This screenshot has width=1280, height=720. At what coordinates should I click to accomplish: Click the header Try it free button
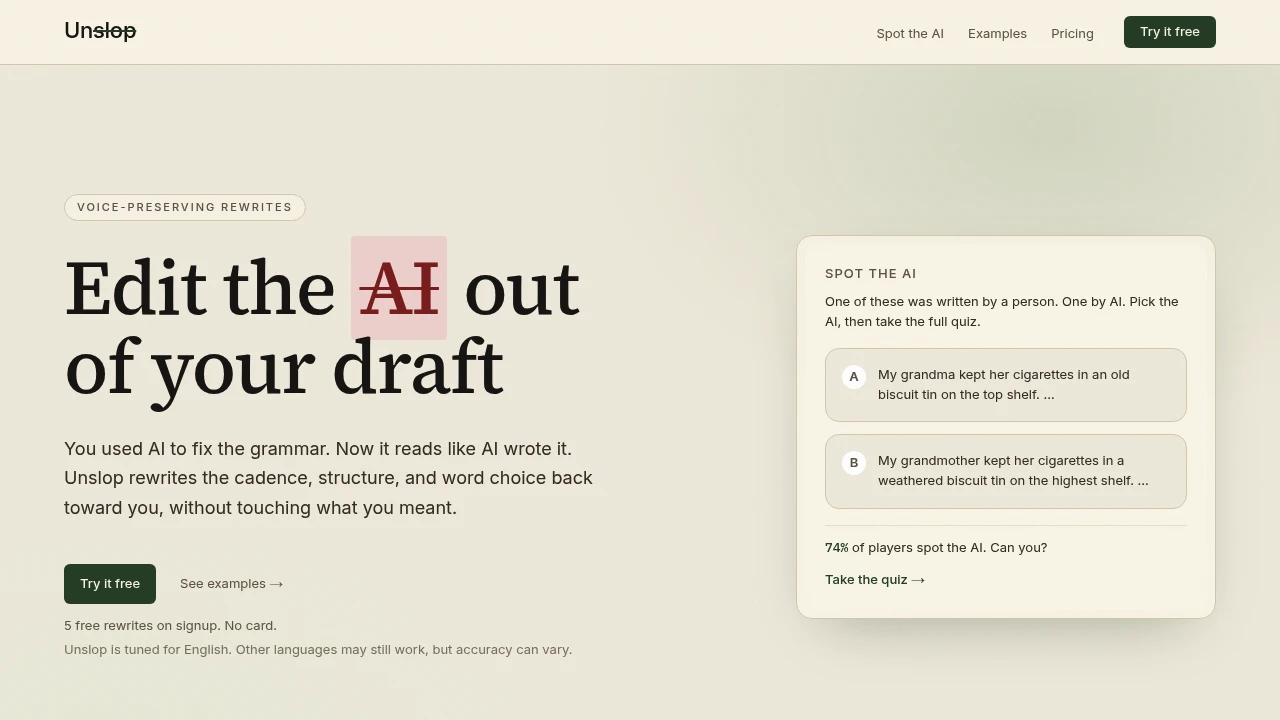click(x=1170, y=32)
